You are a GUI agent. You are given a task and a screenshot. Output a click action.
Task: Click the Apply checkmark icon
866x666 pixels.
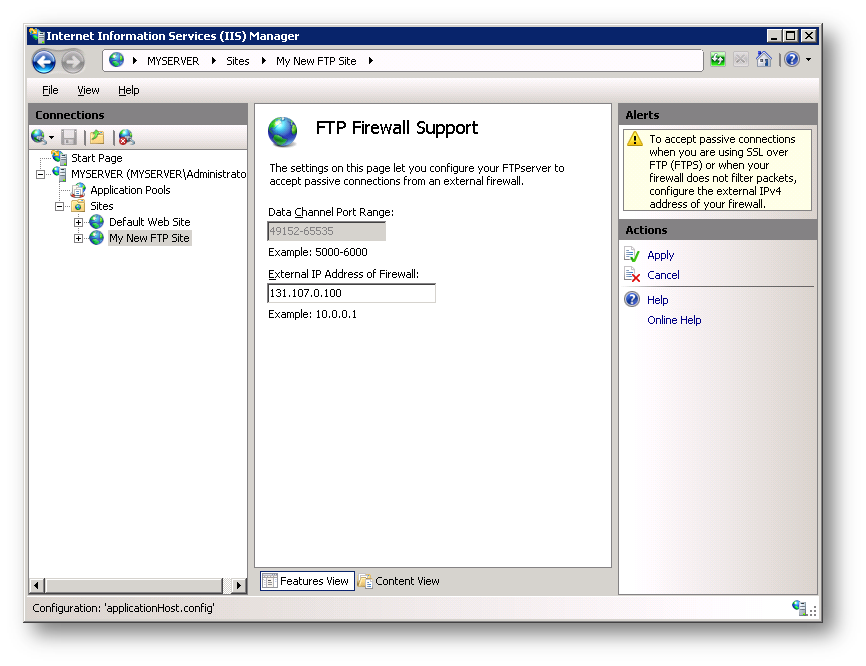(632, 255)
